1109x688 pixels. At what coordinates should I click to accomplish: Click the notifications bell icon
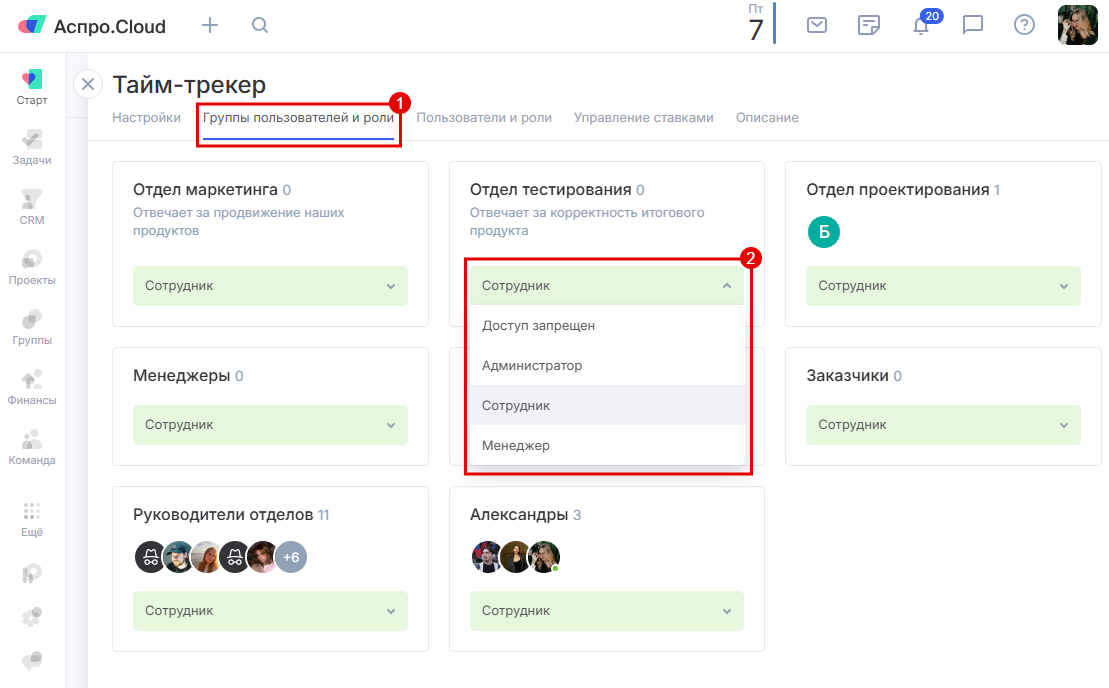coord(921,26)
